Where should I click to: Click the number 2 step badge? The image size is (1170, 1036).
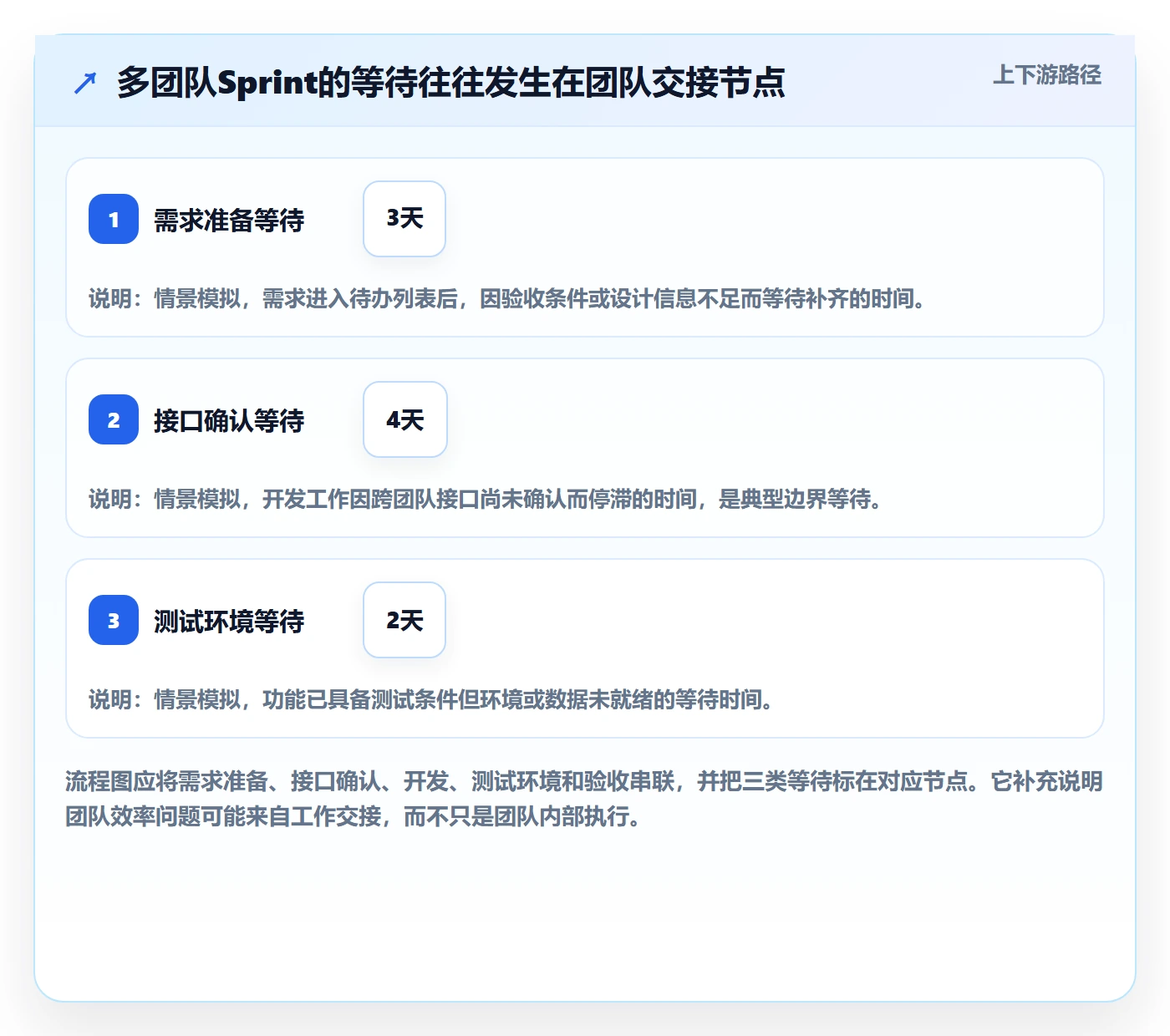[x=114, y=419]
